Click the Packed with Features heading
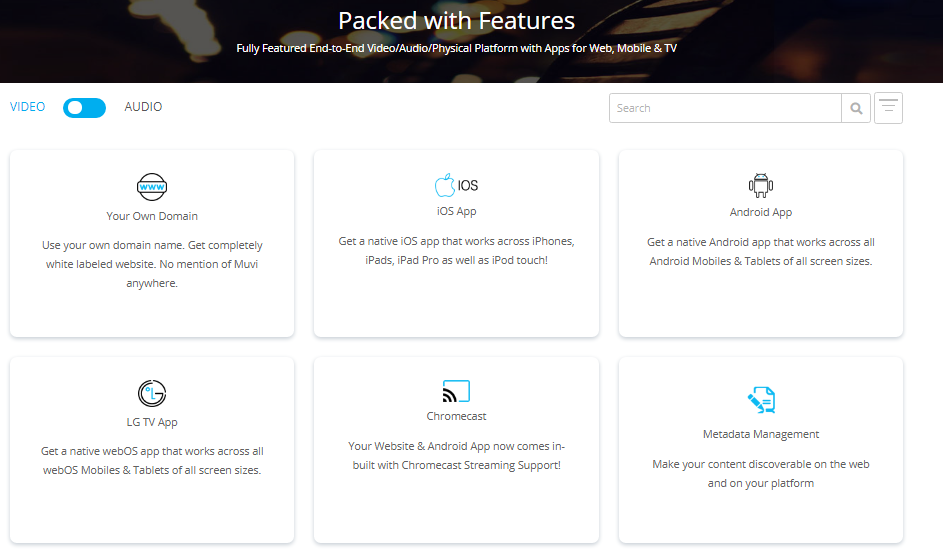 click(x=456, y=21)
